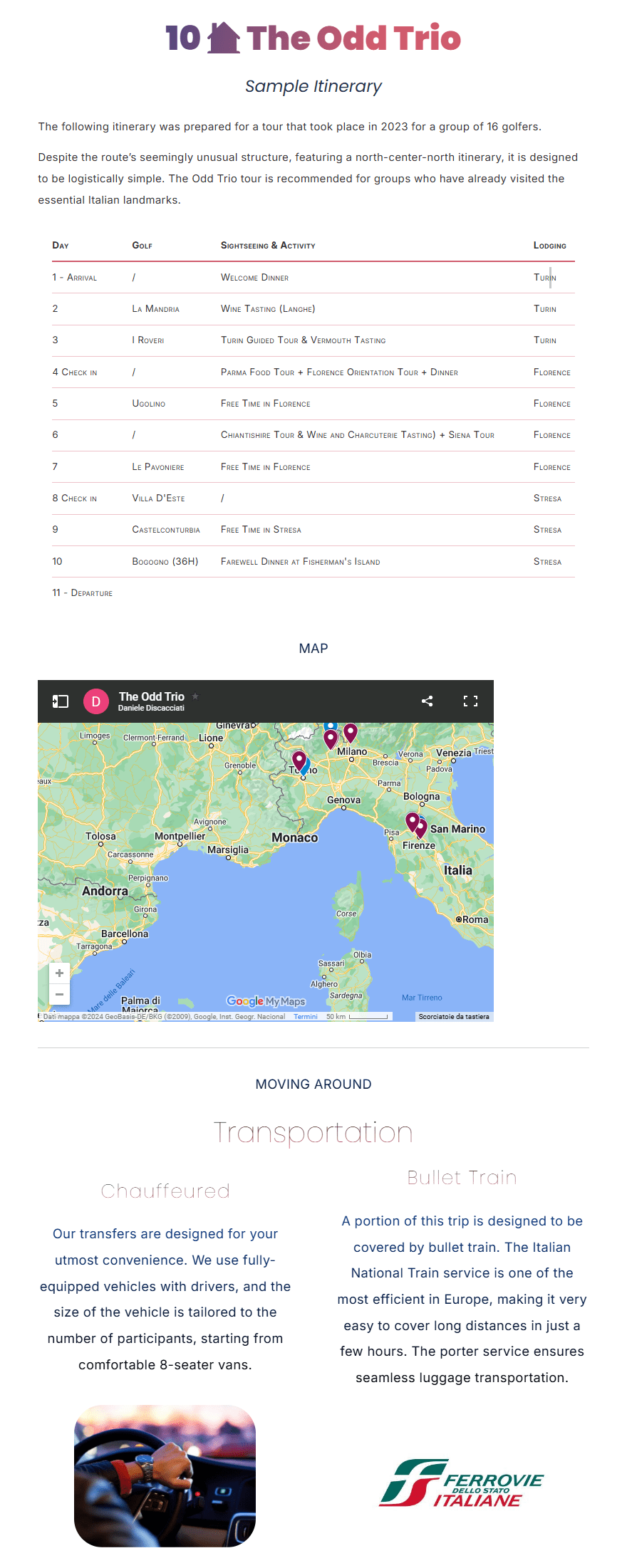Select the maroon pin directly above Milano
627x1568 pixels.
[351, 731]
